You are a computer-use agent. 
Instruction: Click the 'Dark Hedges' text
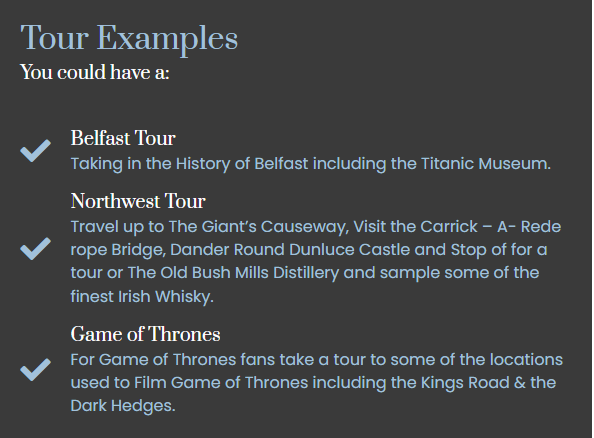click(x=123, y=406)
